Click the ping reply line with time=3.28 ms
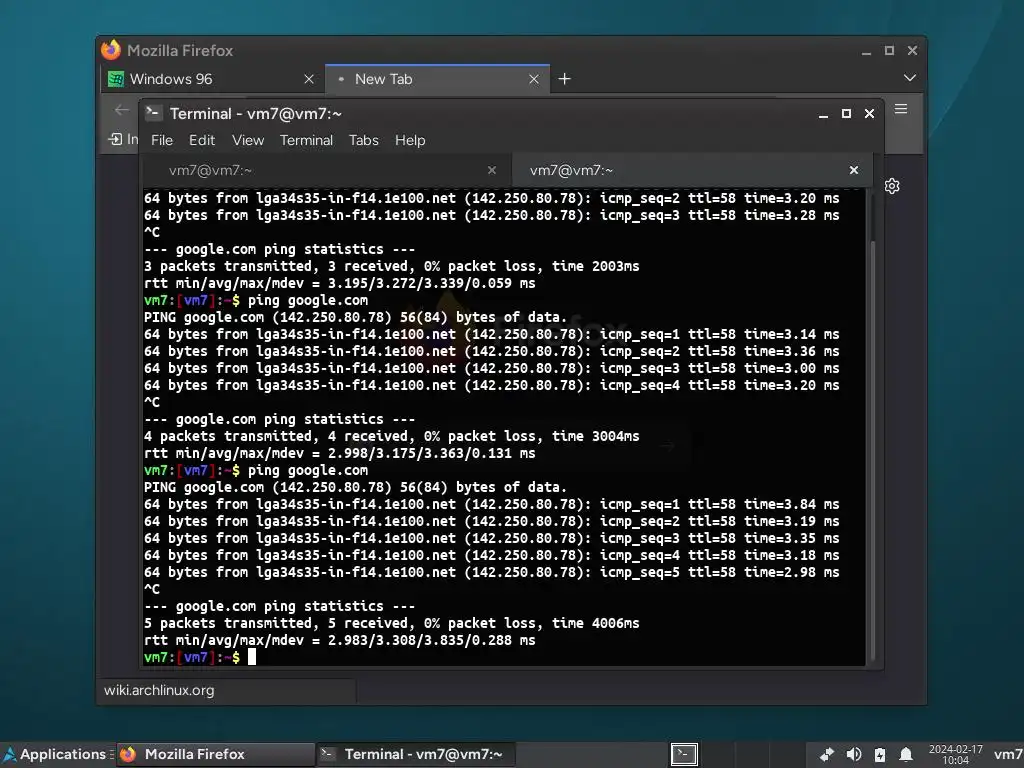Screen dimensions: 1024x768 coord(492,216)
